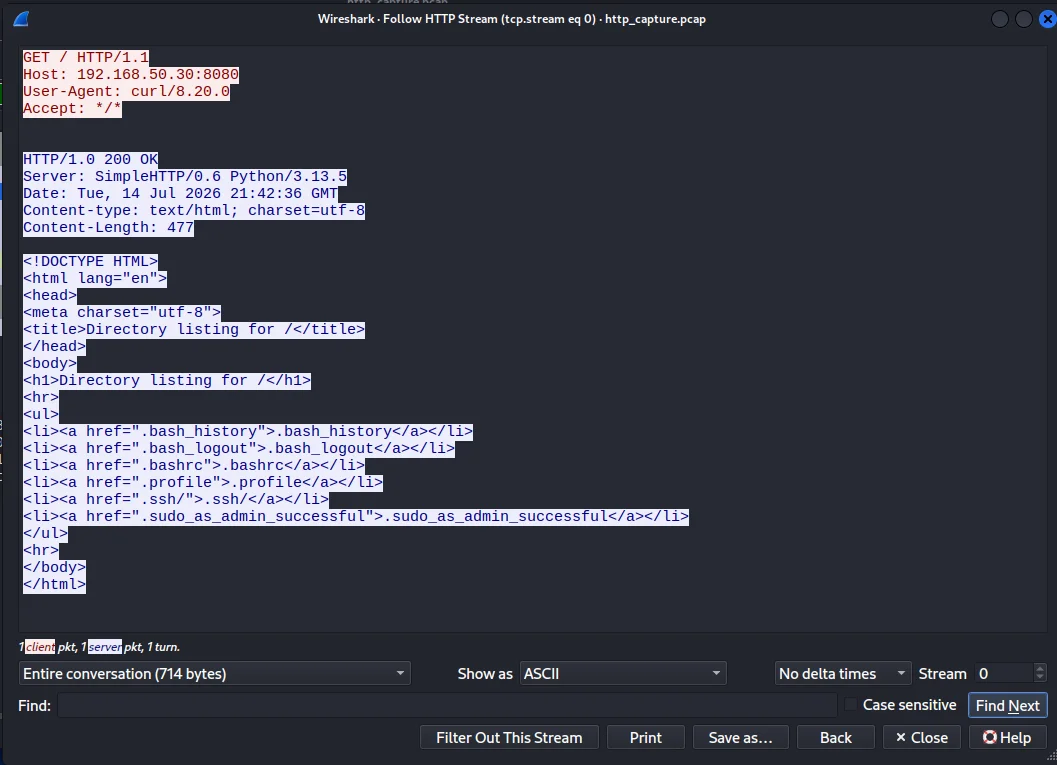Click the Close button

pos(922,737)
